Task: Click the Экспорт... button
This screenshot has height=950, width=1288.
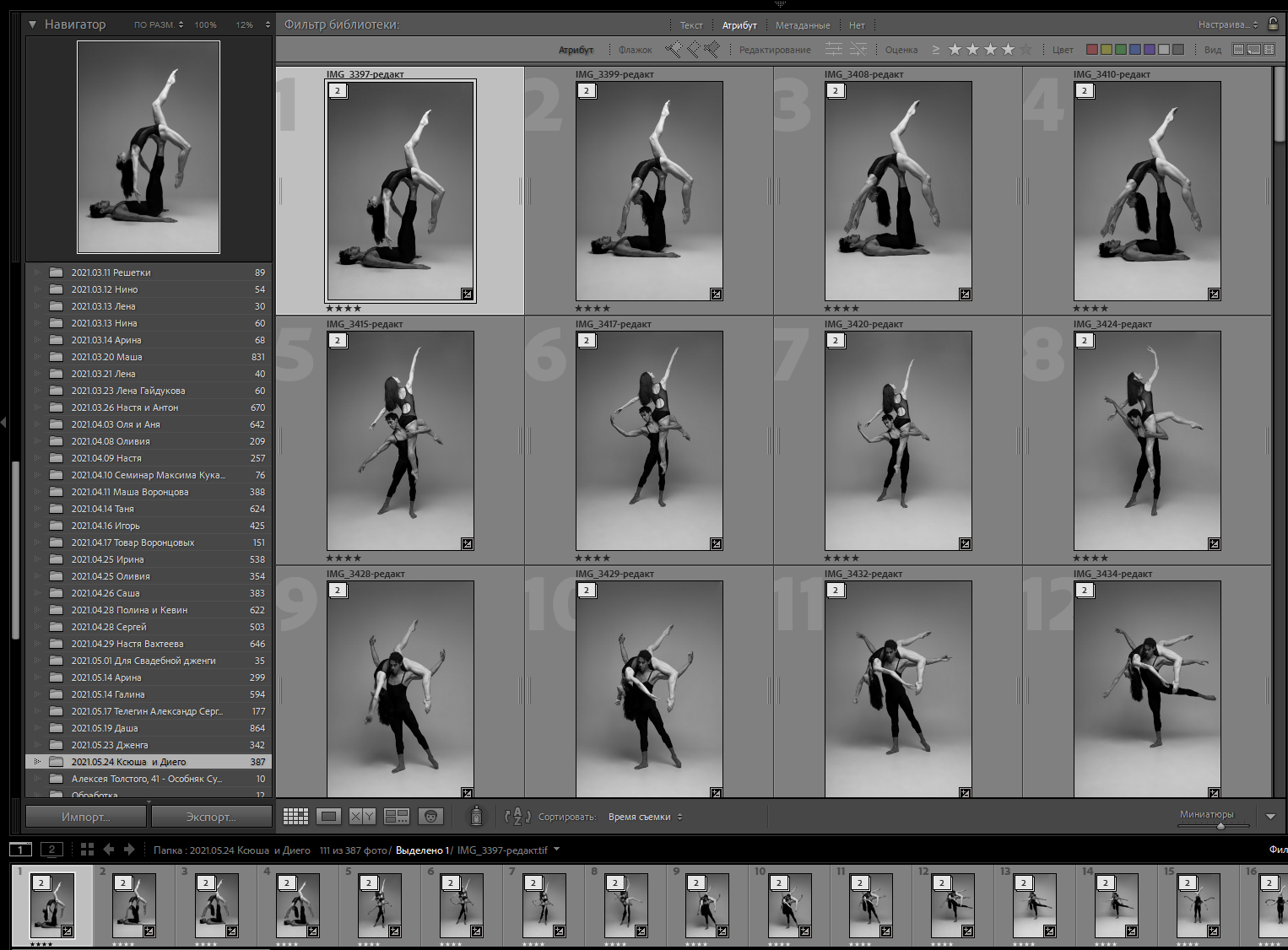Action: [211, 817]
